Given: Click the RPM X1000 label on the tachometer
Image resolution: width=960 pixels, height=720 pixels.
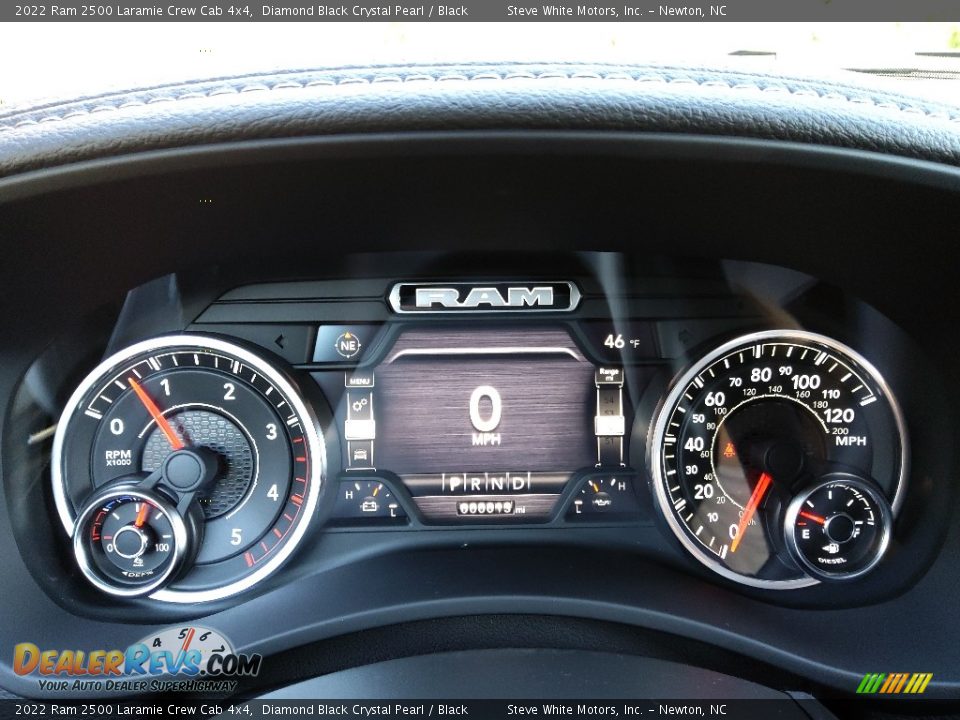Looking at the screenshot, I should coord(118,457).
